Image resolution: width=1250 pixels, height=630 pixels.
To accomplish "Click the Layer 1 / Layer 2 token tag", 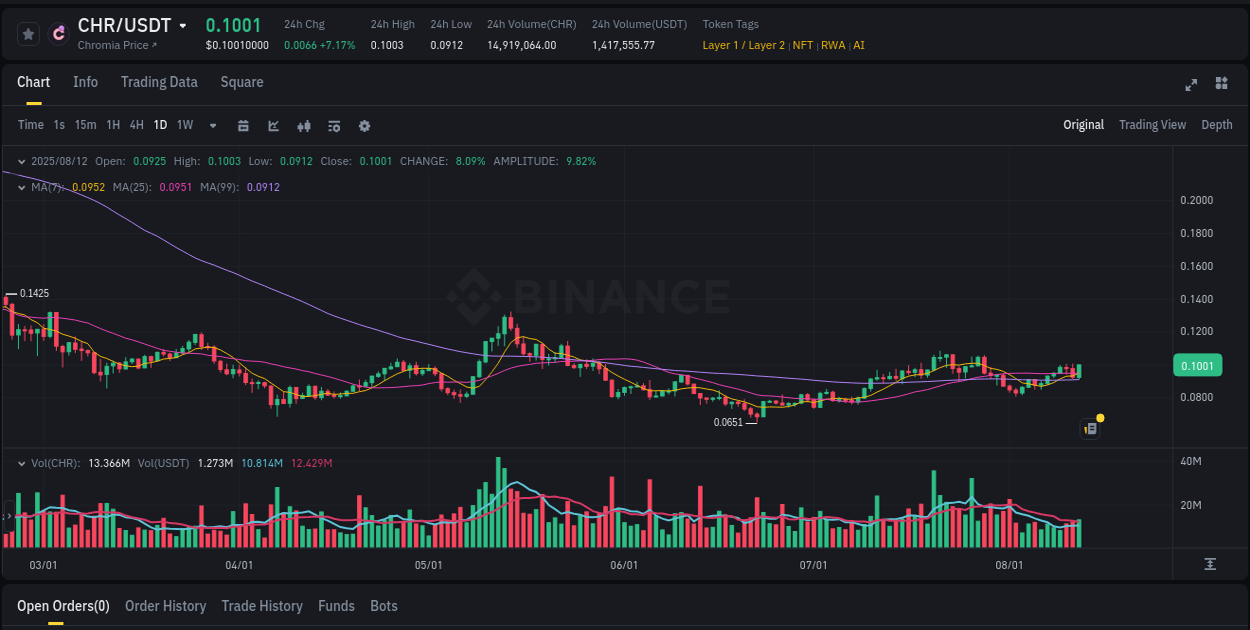I will (x=743, y=45).
